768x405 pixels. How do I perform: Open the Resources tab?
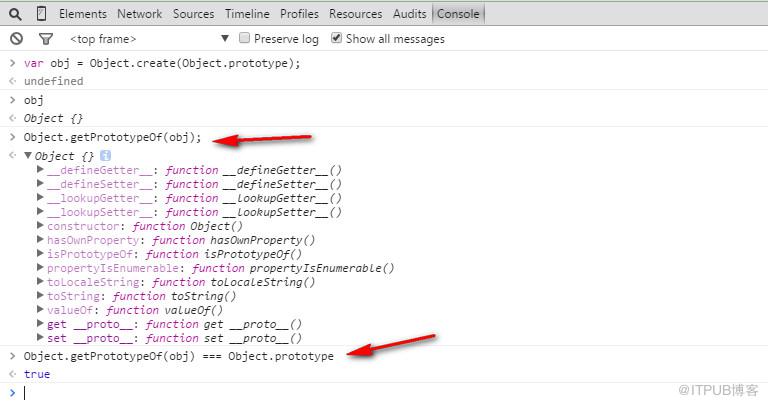[356, 14]
